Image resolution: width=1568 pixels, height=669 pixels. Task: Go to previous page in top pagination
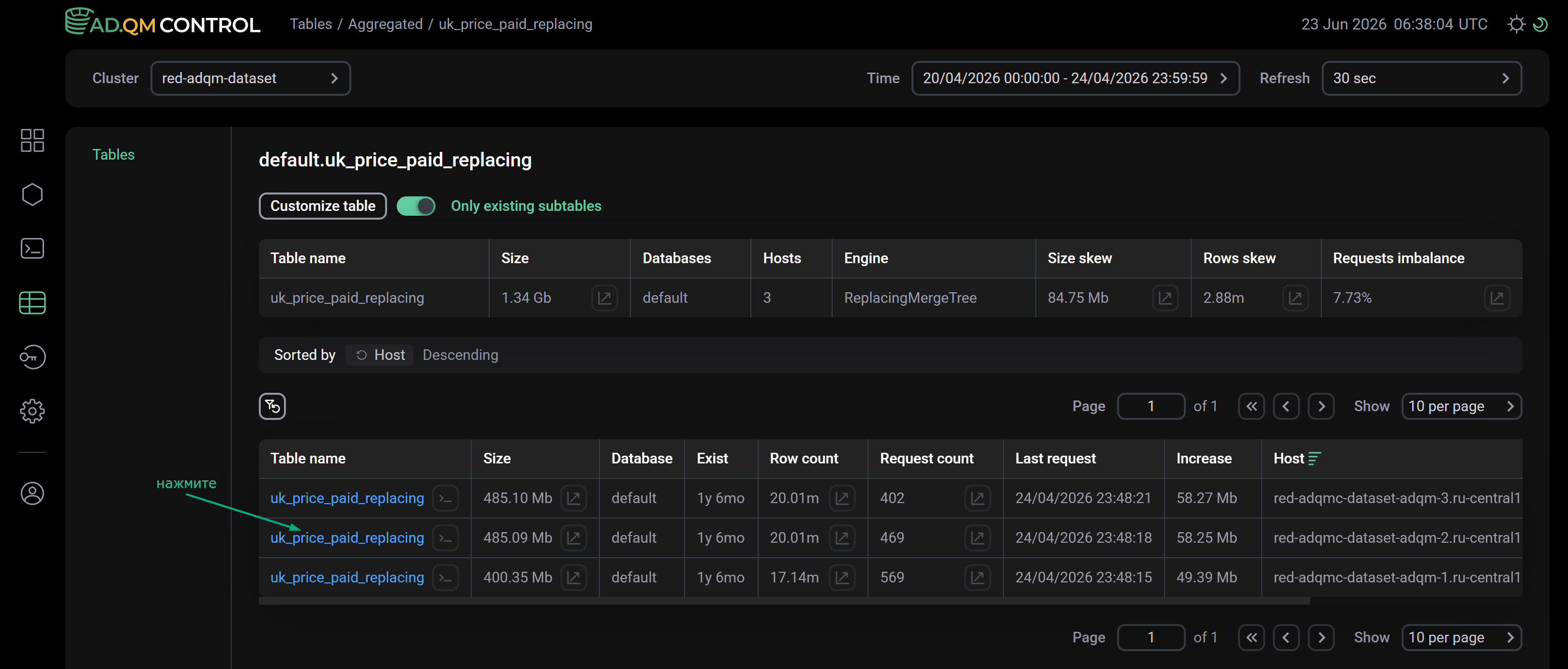(x=1285, y=406)
